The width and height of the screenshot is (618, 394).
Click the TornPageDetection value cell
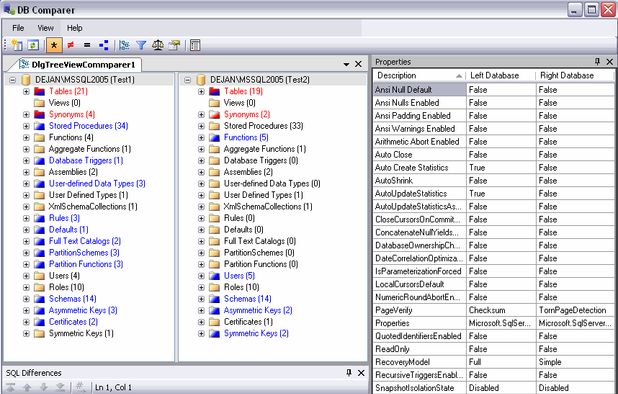point(575,310)
